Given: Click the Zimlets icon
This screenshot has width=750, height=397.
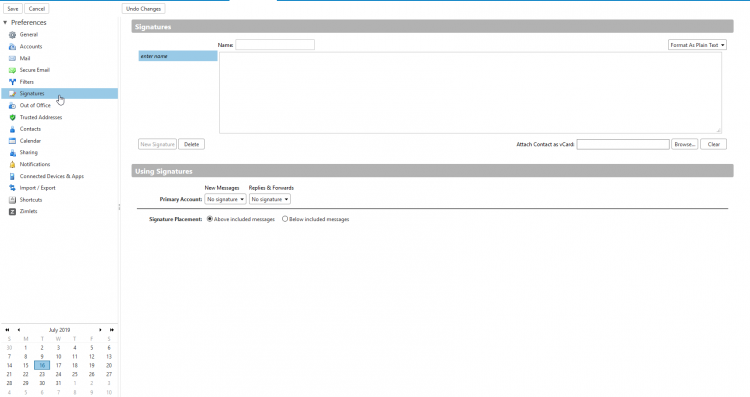Looking at the screenshot, I should tap(12, 211).
